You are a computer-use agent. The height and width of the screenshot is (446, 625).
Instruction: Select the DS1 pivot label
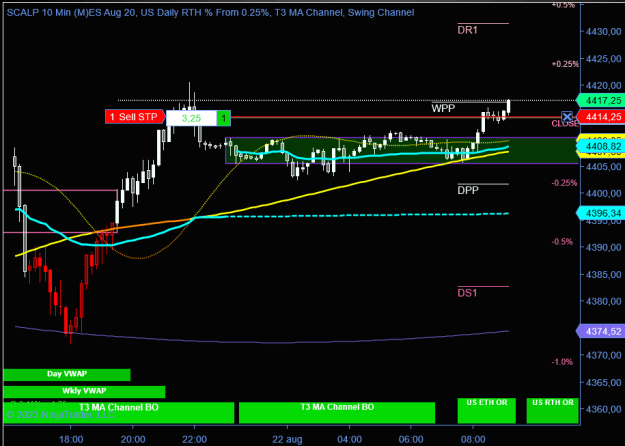(x=467, y=293)
